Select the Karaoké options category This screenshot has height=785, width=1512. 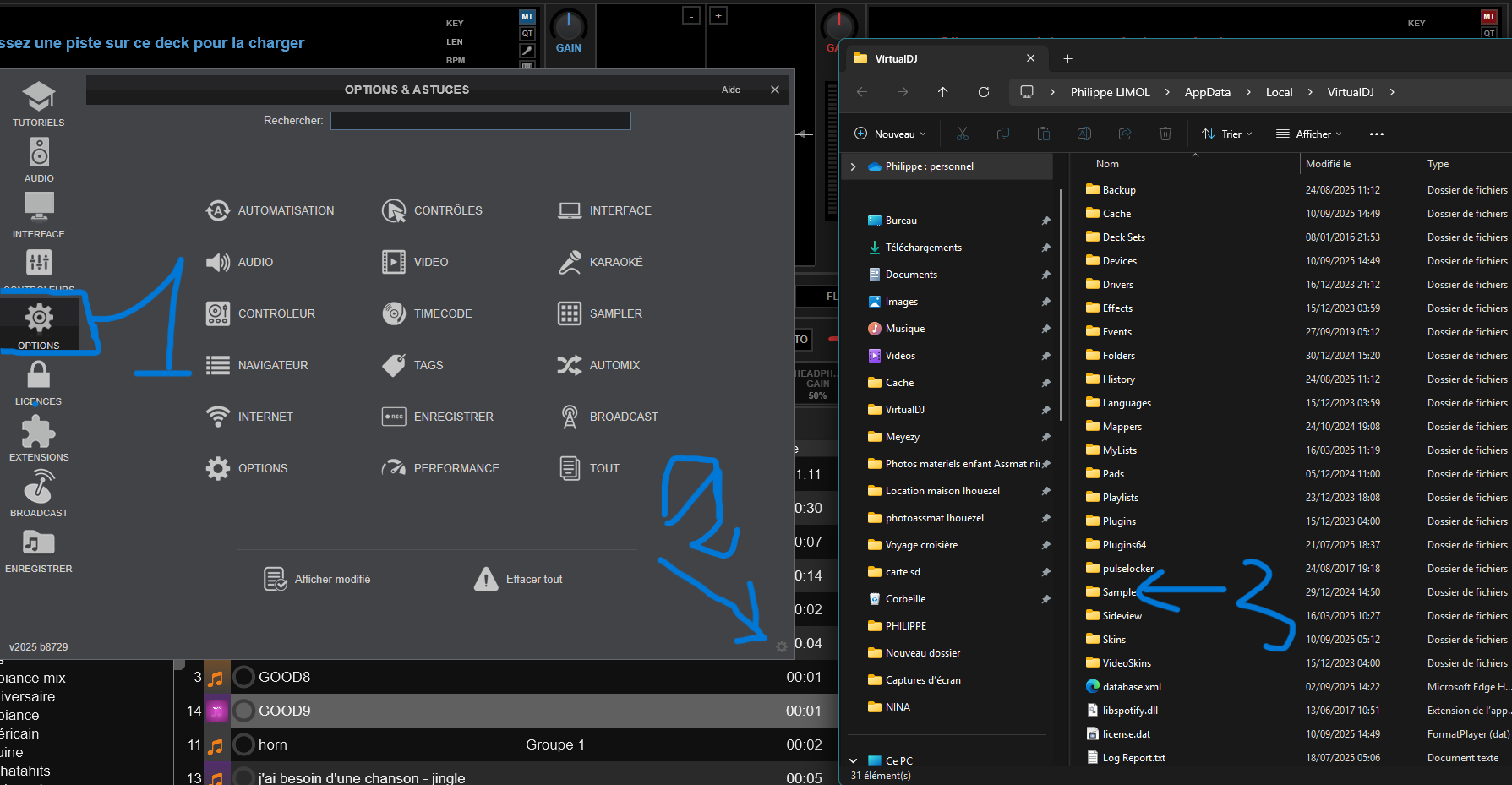point(600,263)
